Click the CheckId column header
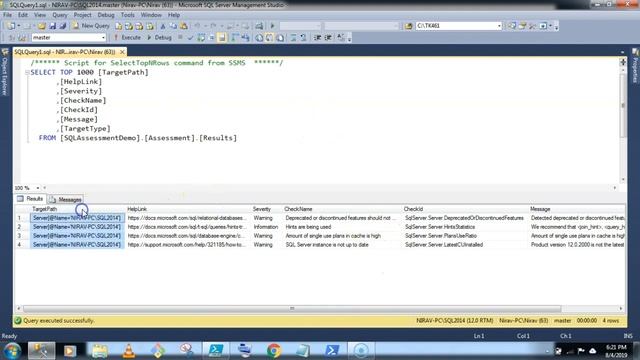 (465, 209)
